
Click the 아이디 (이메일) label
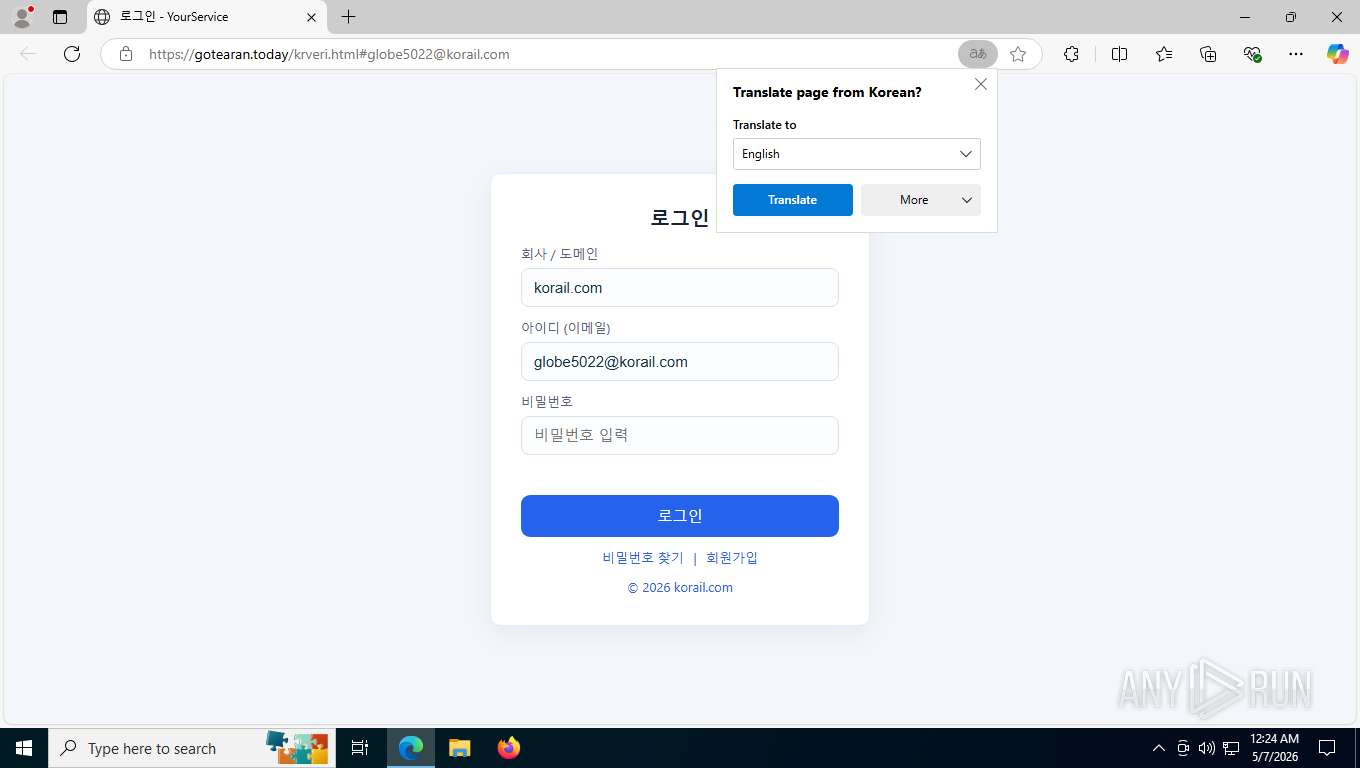(x=565, y=328)
